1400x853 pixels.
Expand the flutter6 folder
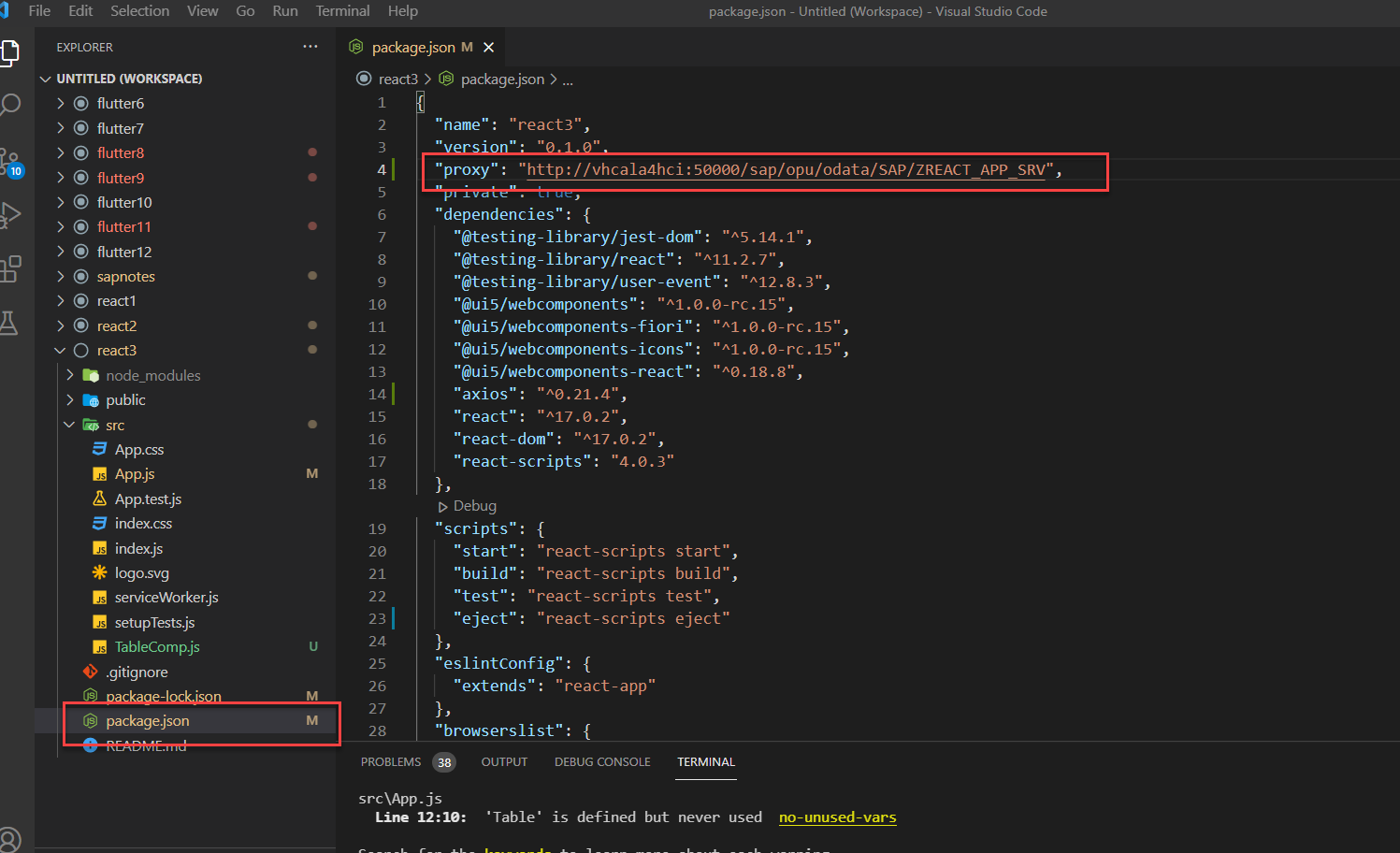coord(61,103)
